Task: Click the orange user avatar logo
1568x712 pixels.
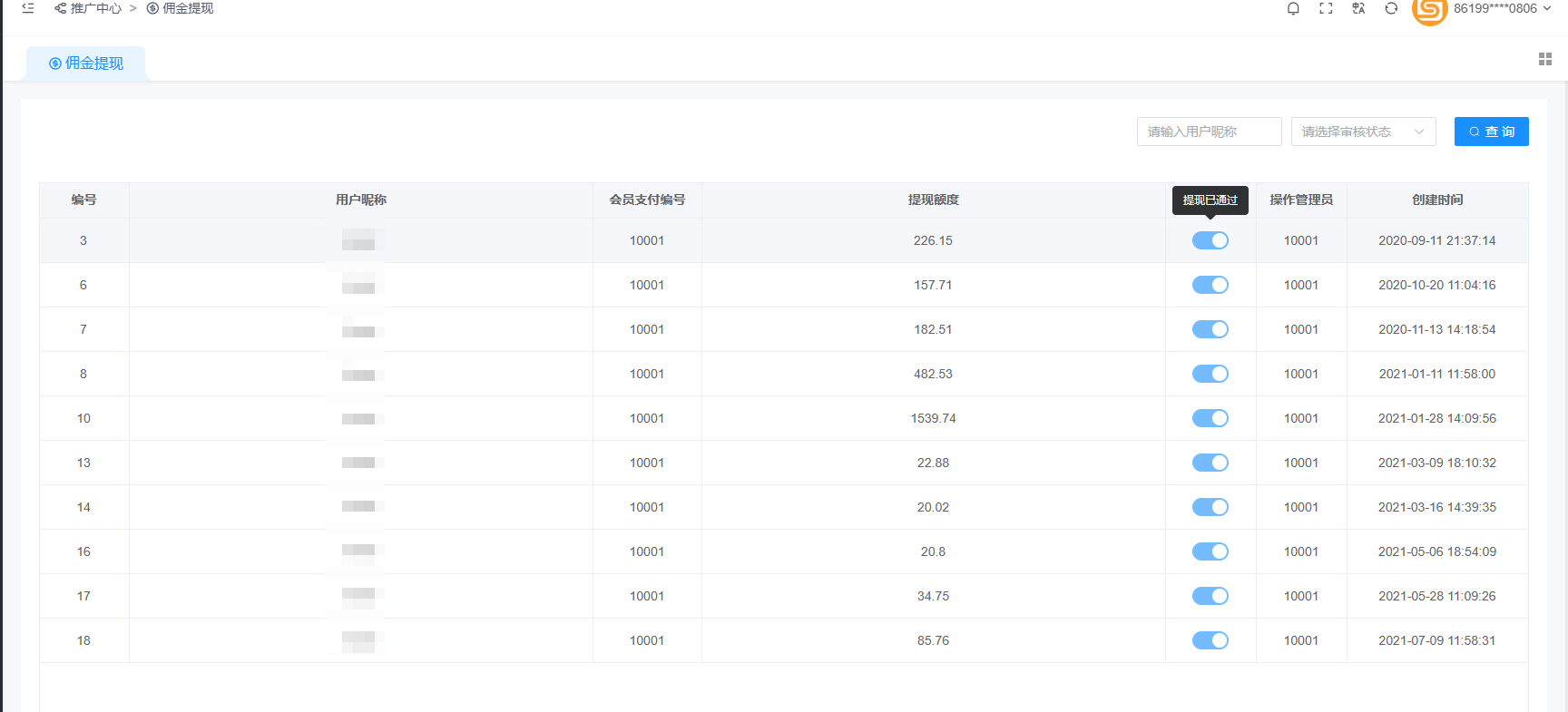Action: click(x=1429, y=11)
